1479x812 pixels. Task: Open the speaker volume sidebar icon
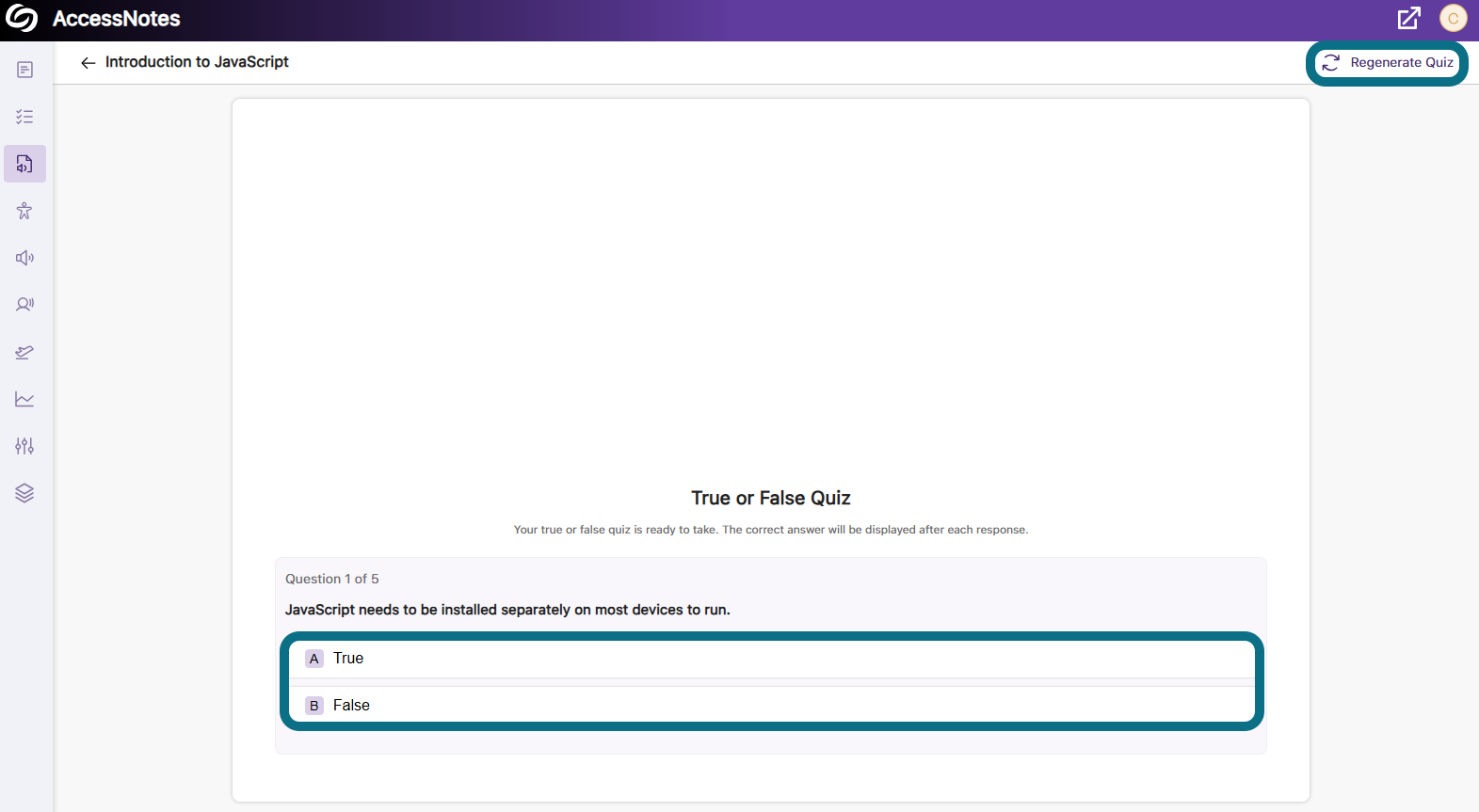24,258
